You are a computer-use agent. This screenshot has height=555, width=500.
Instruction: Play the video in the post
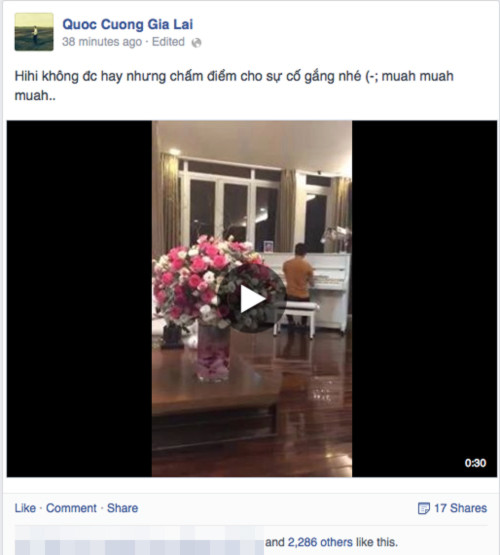click(x=252, y=299)
